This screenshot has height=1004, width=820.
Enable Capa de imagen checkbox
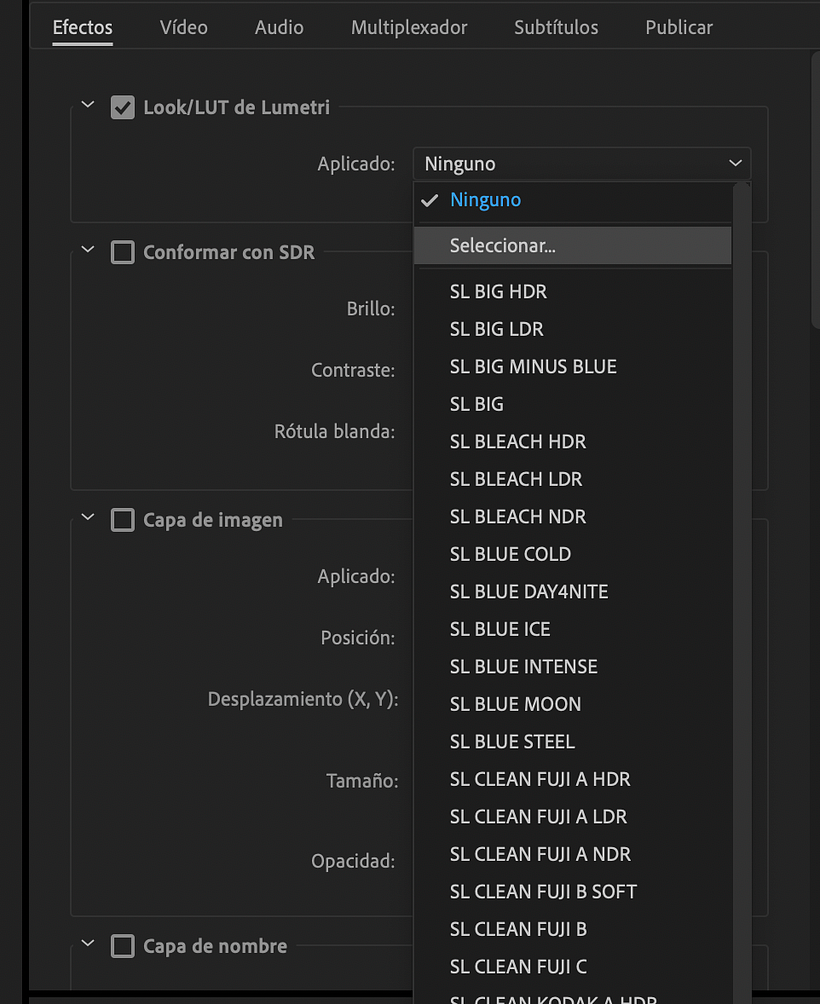pyautogui.click(x=122, y=520)
